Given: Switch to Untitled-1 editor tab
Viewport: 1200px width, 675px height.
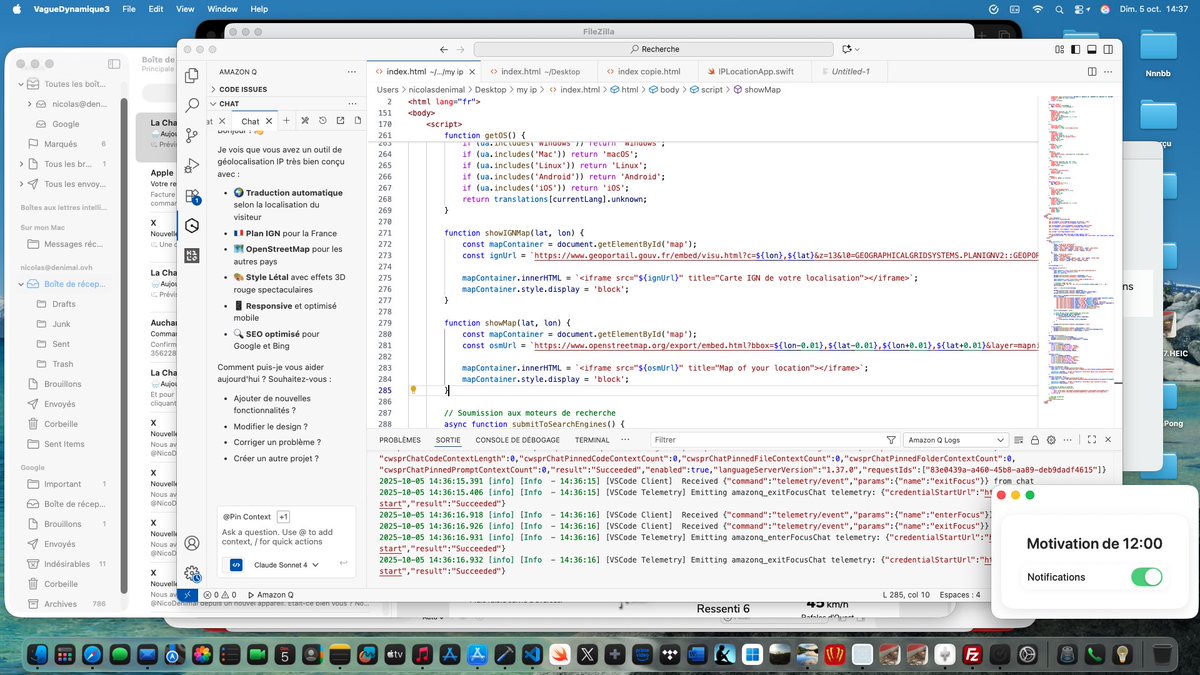Looking at the screenshot, I should coord(851,72).
